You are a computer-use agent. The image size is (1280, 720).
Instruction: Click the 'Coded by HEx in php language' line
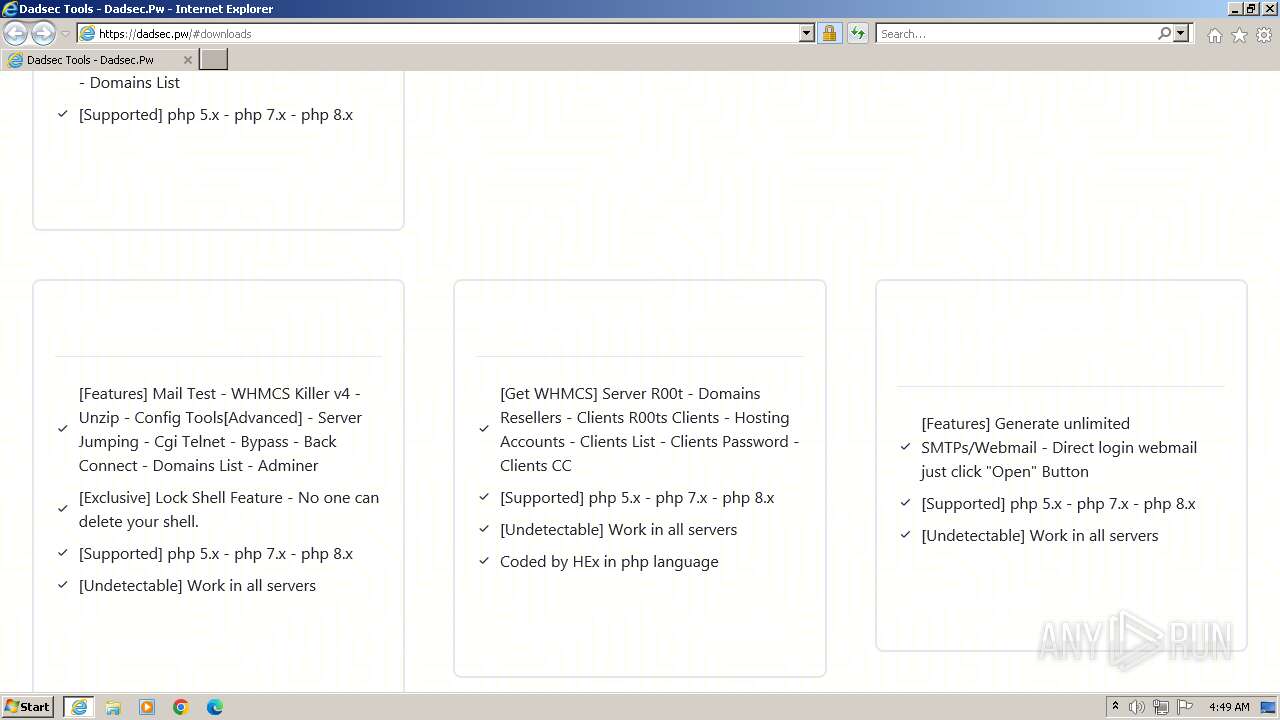point(609,561)
